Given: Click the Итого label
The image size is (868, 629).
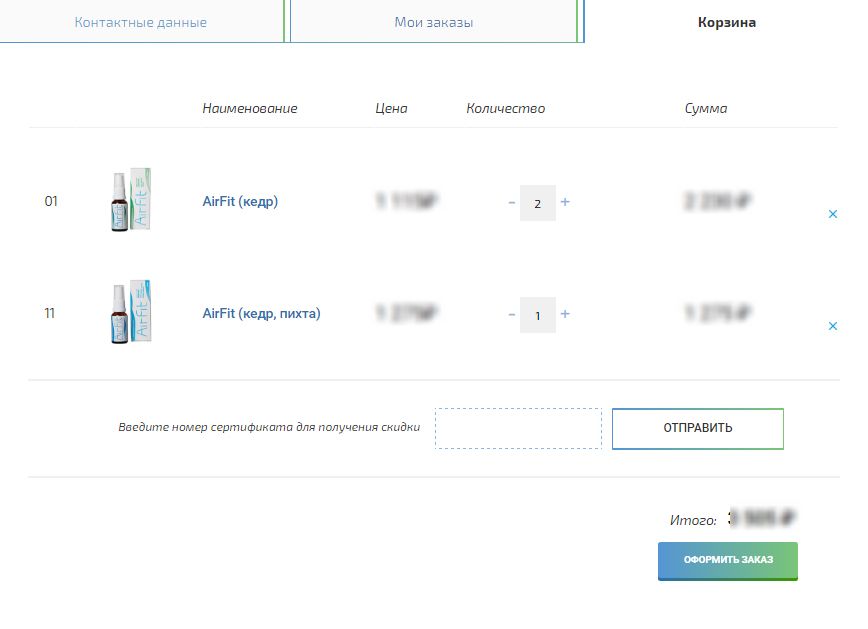Looking at the screenshot, I should tap(693, 520).
